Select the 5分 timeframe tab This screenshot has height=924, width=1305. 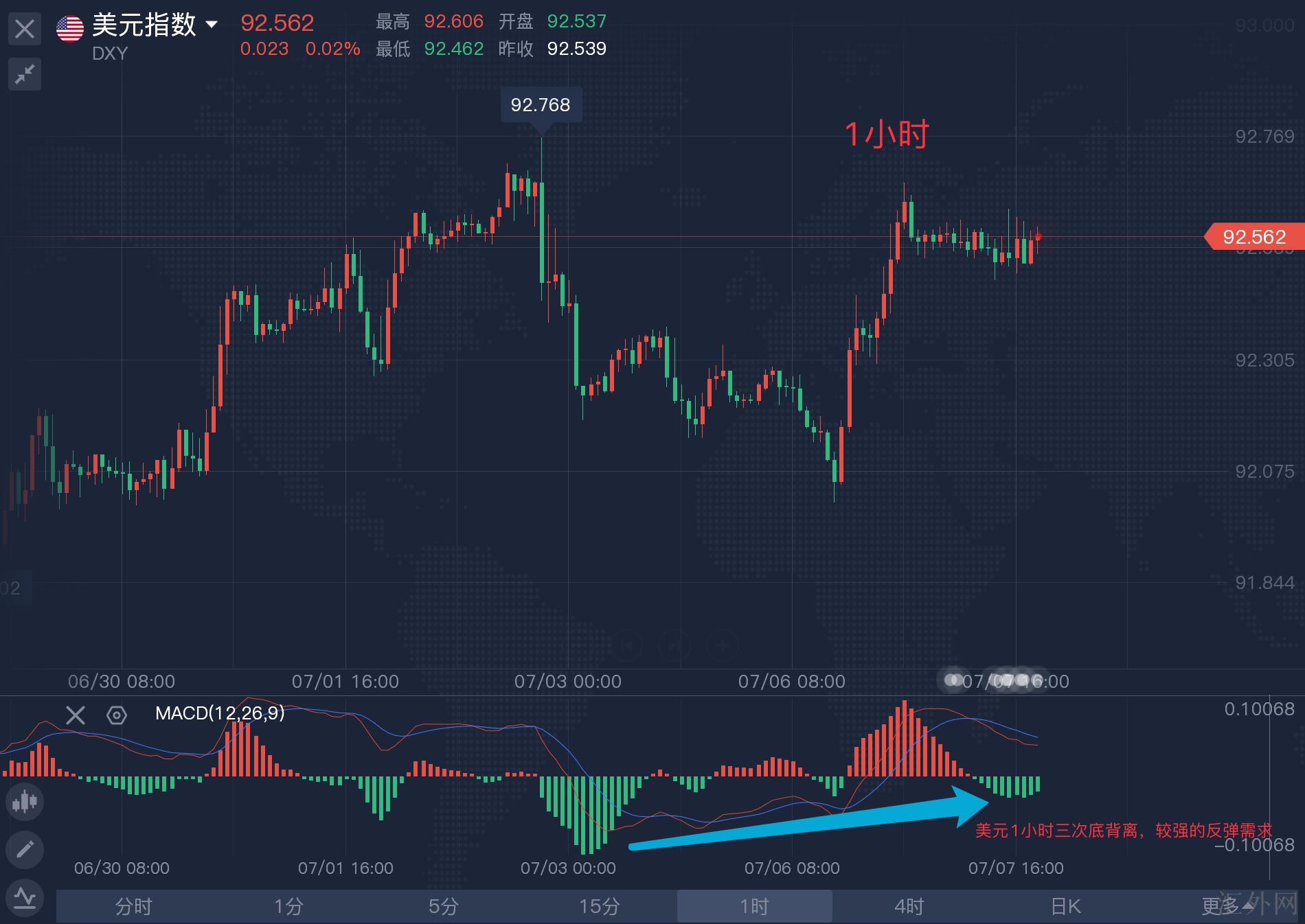pos(444,907)
